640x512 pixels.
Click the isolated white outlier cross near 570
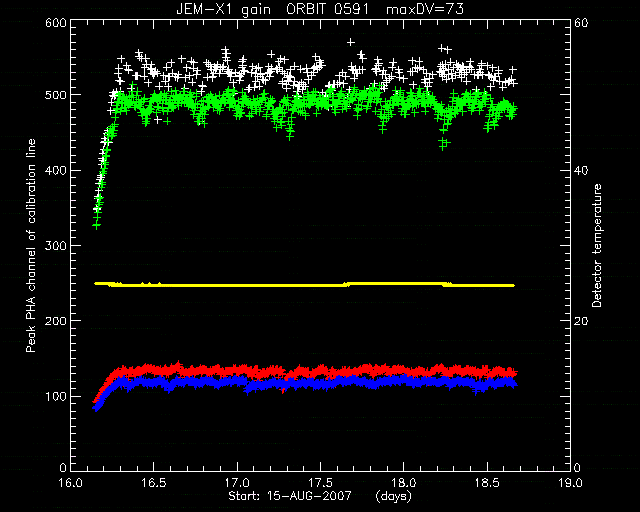tap(351, 42)
